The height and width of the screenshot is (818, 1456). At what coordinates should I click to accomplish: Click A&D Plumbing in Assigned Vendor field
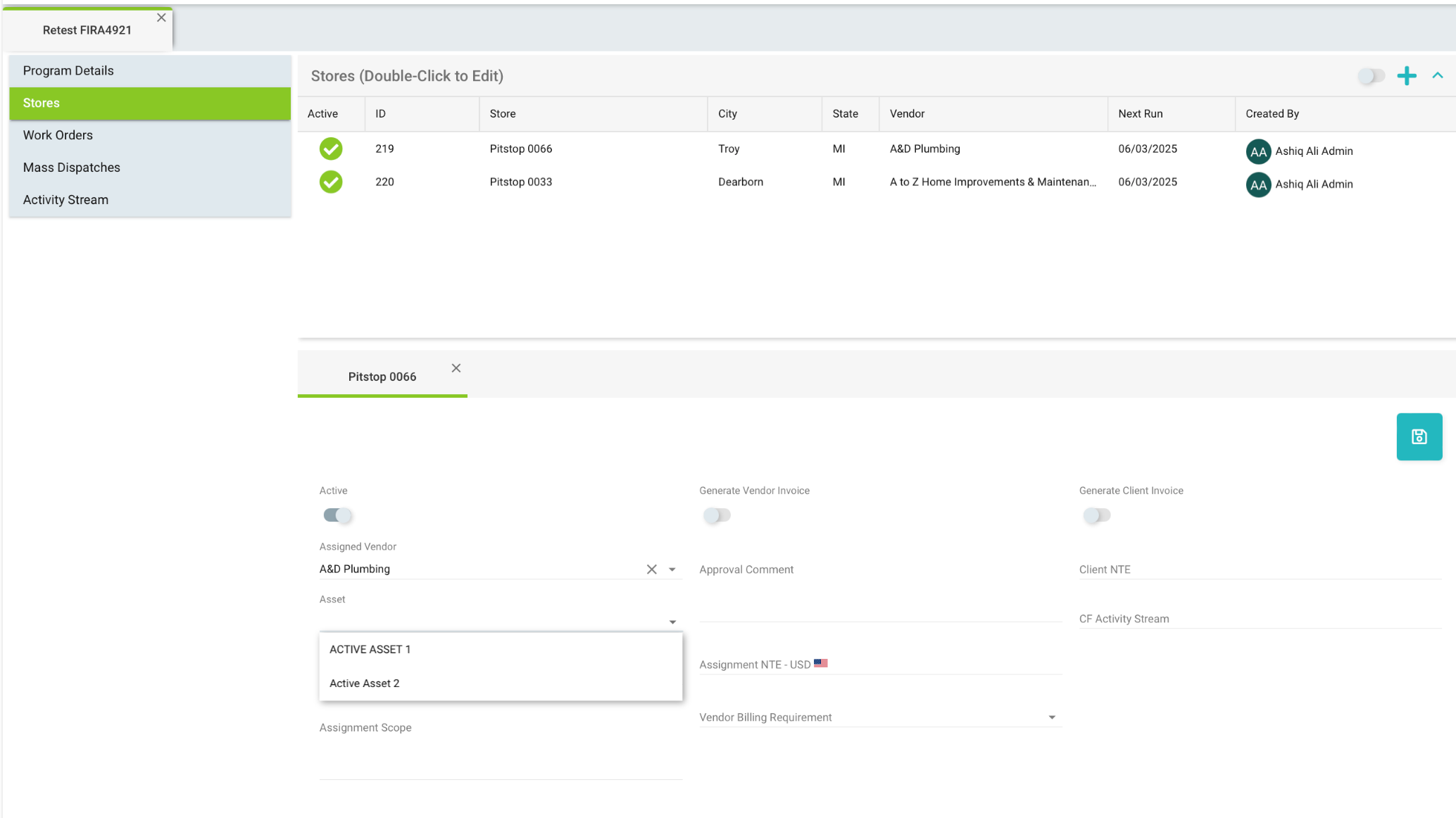(x=355, y=569)
